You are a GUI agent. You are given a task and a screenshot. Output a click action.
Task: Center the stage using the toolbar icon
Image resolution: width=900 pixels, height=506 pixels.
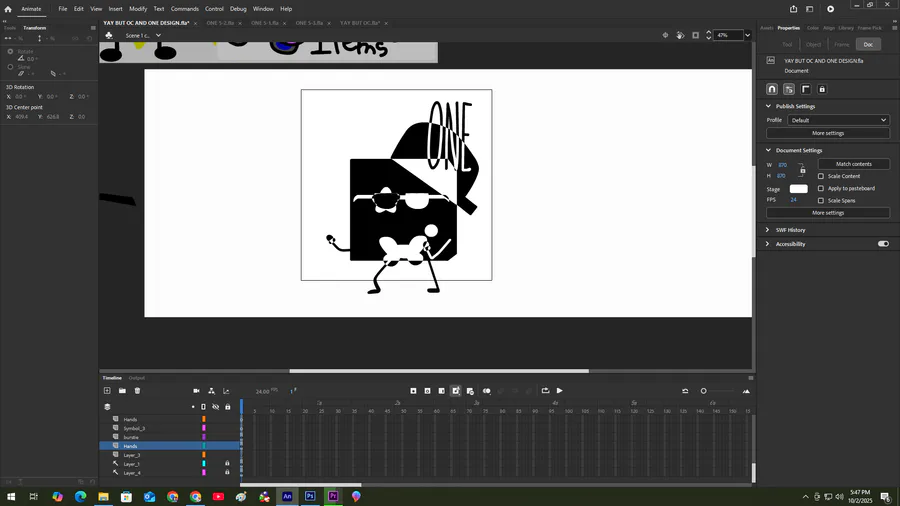[x=665, y=35]
